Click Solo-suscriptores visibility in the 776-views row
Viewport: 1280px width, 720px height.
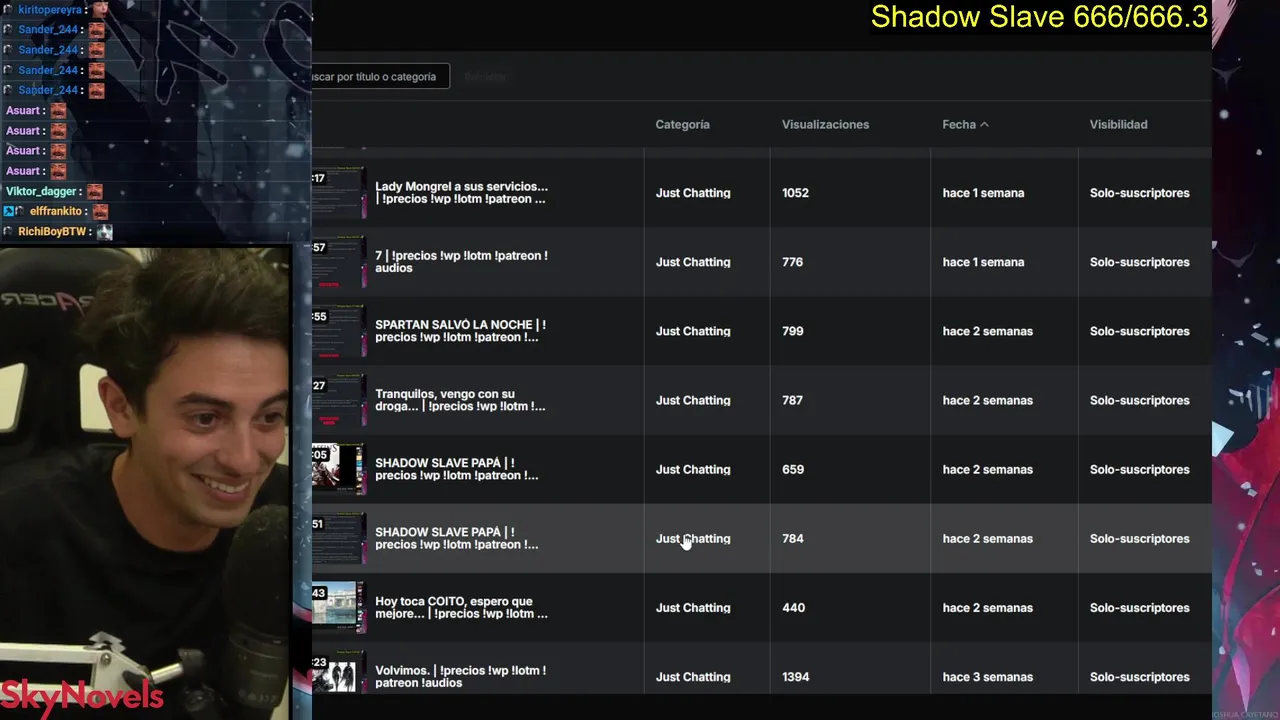[x=1139, y=262]
